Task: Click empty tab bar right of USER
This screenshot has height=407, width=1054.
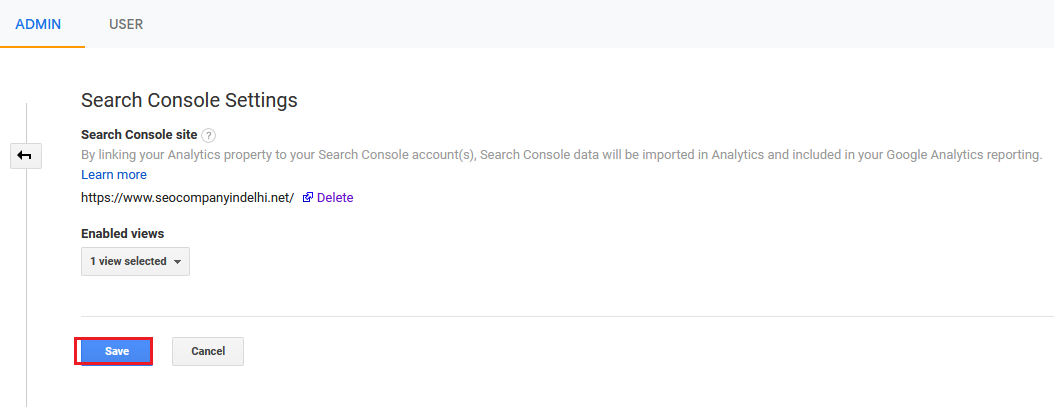Action: 600,24
